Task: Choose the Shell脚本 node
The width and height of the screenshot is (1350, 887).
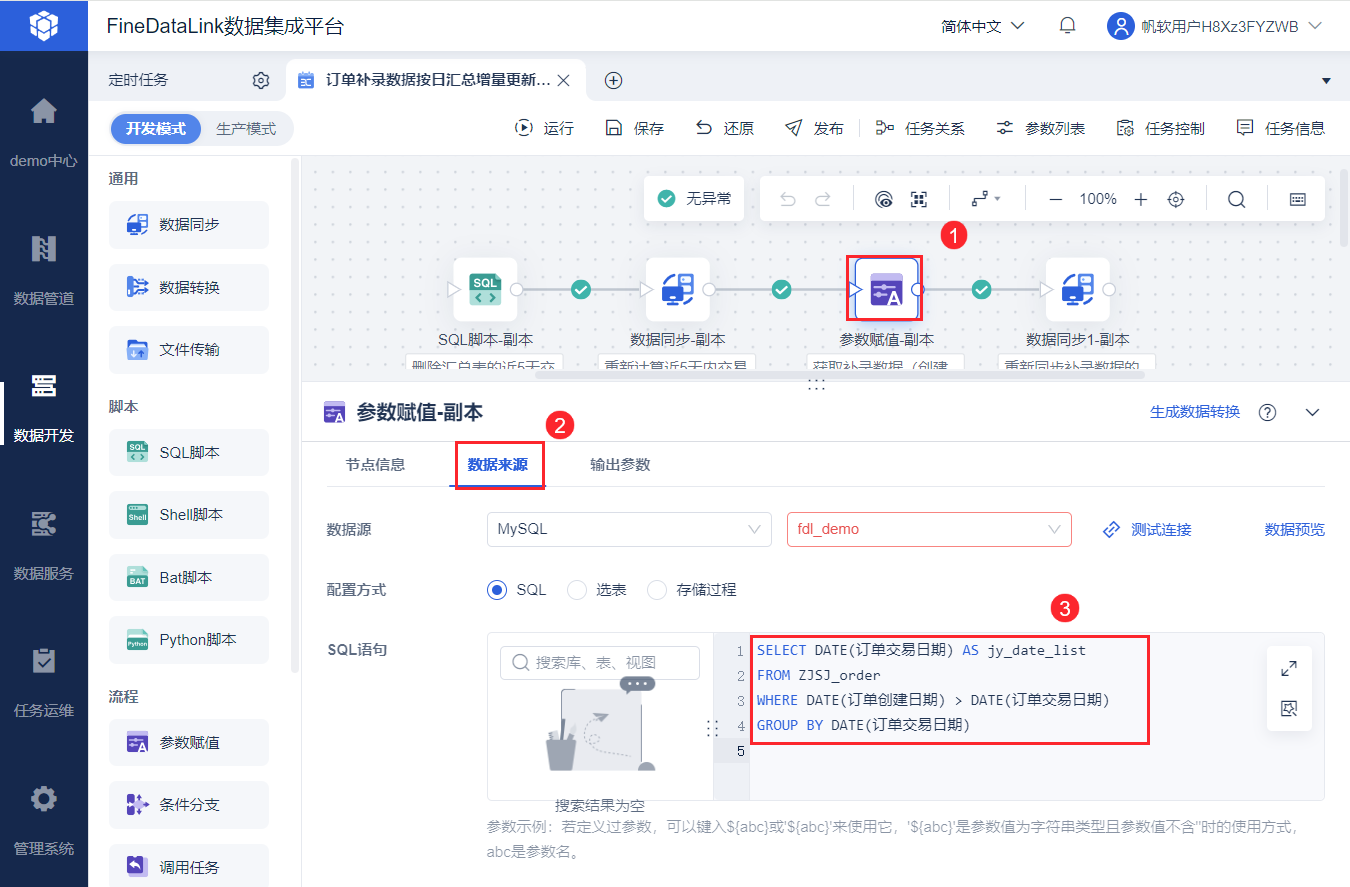Action: [189, 515]
